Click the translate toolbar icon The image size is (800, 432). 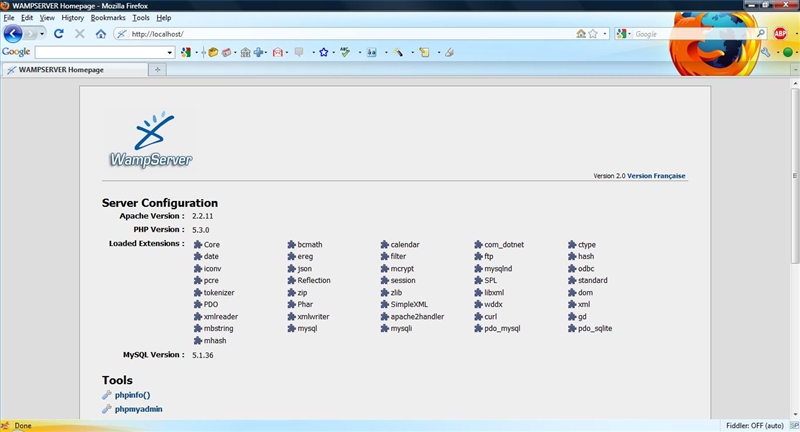coord(371,52)
